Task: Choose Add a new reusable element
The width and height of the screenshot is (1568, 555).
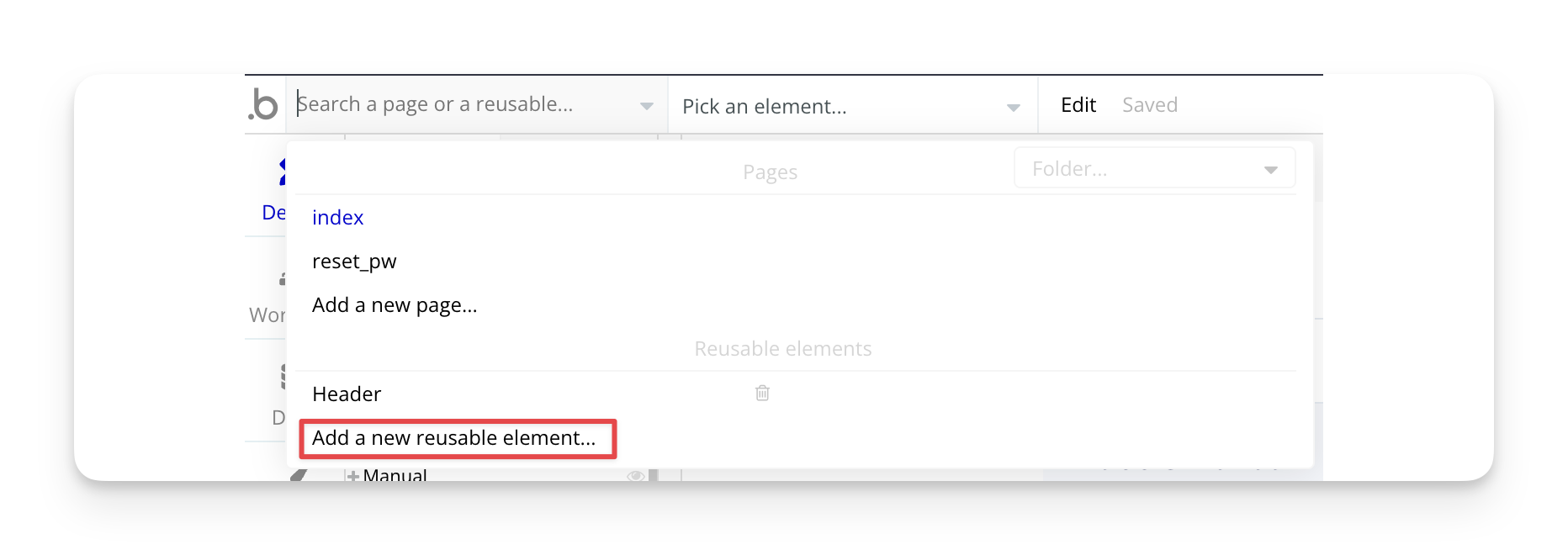Action: coord(453,438)
